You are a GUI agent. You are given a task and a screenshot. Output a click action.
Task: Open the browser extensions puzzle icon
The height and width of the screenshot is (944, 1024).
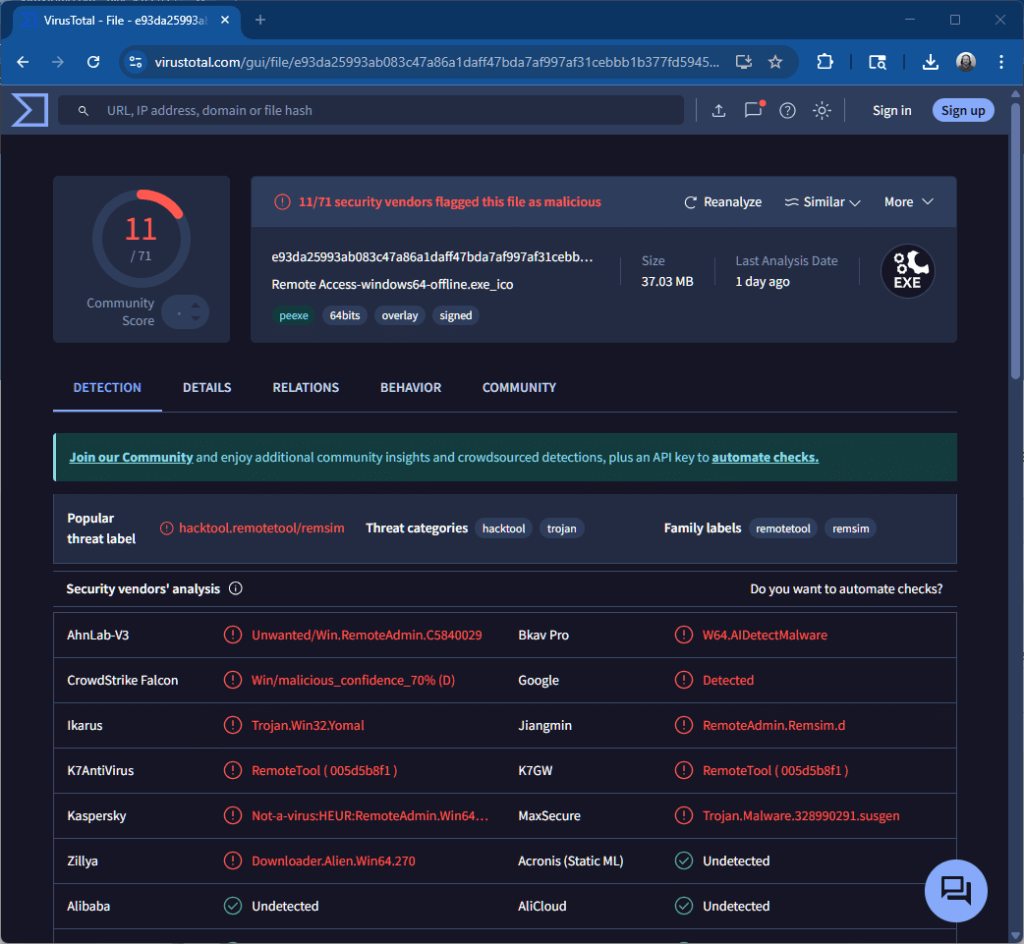click(x=825, y=61)
